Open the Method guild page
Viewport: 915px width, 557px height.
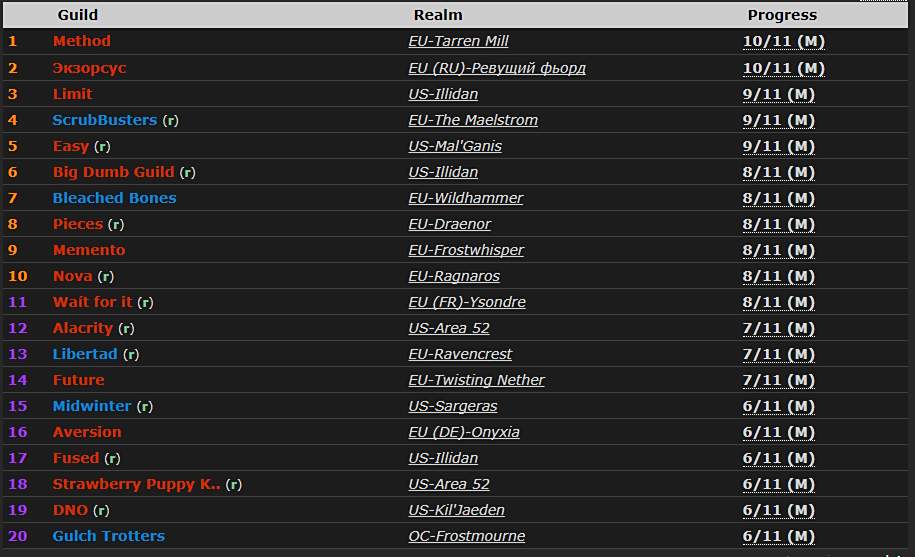82,41
